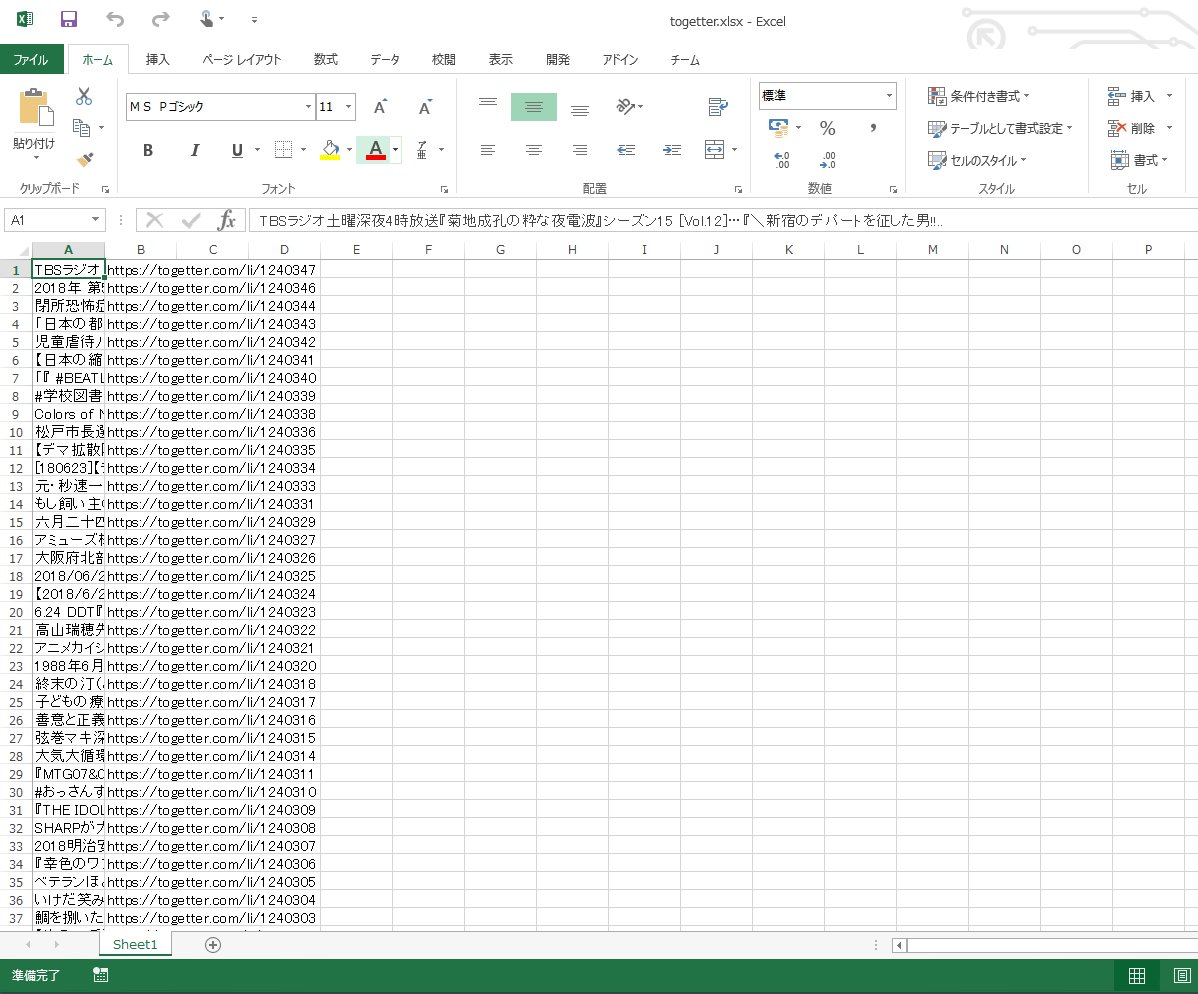Open Customize Quick Access Toolbar
This screenshot has width=1198, height=994.
tap(254, 20)
